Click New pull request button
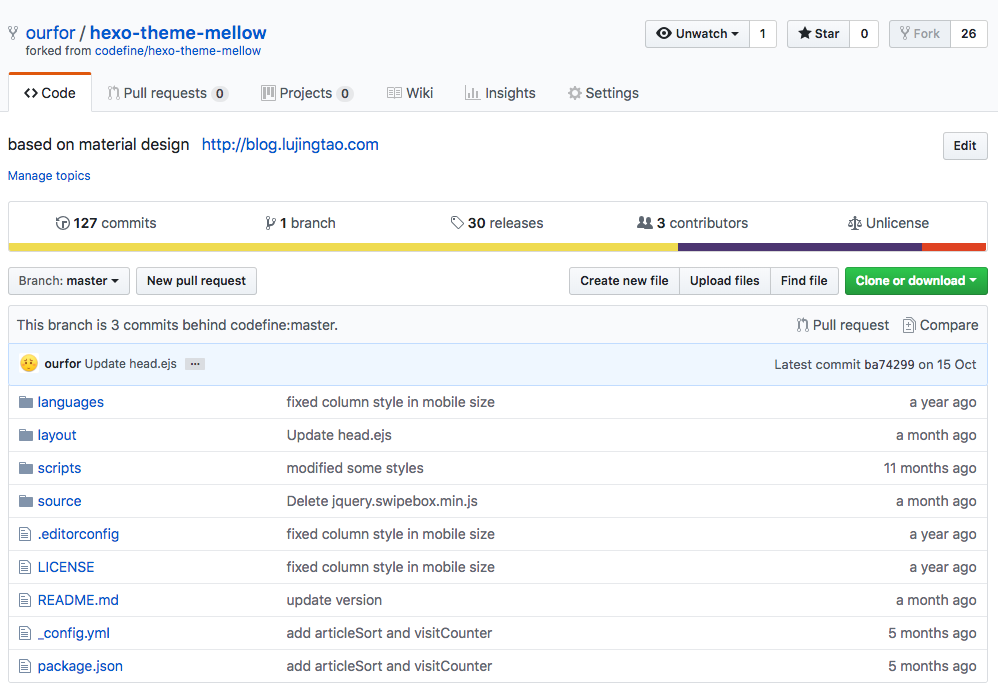Screen dimensions: 998x690 (x=196, y=281)
